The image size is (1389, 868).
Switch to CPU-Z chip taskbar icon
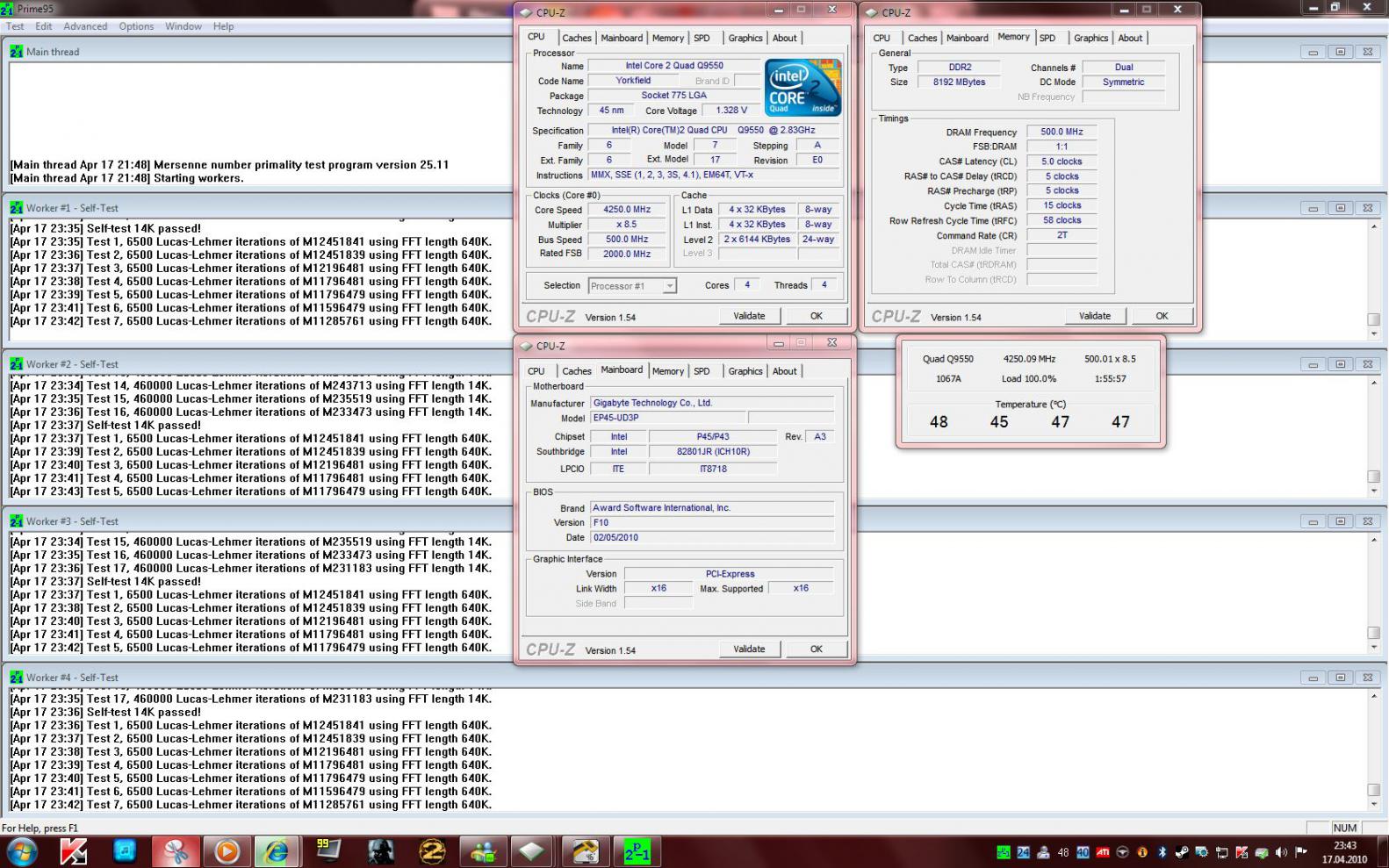(532, 851)
